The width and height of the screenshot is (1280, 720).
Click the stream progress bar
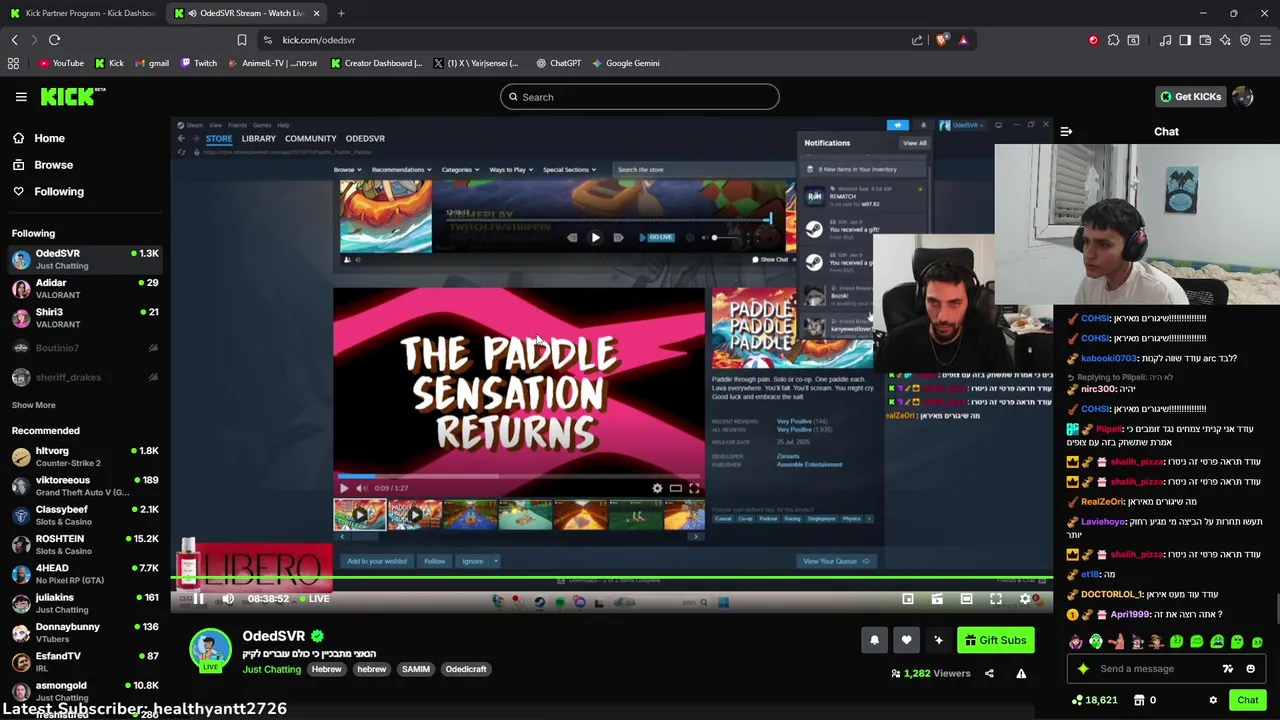point(611,578)
